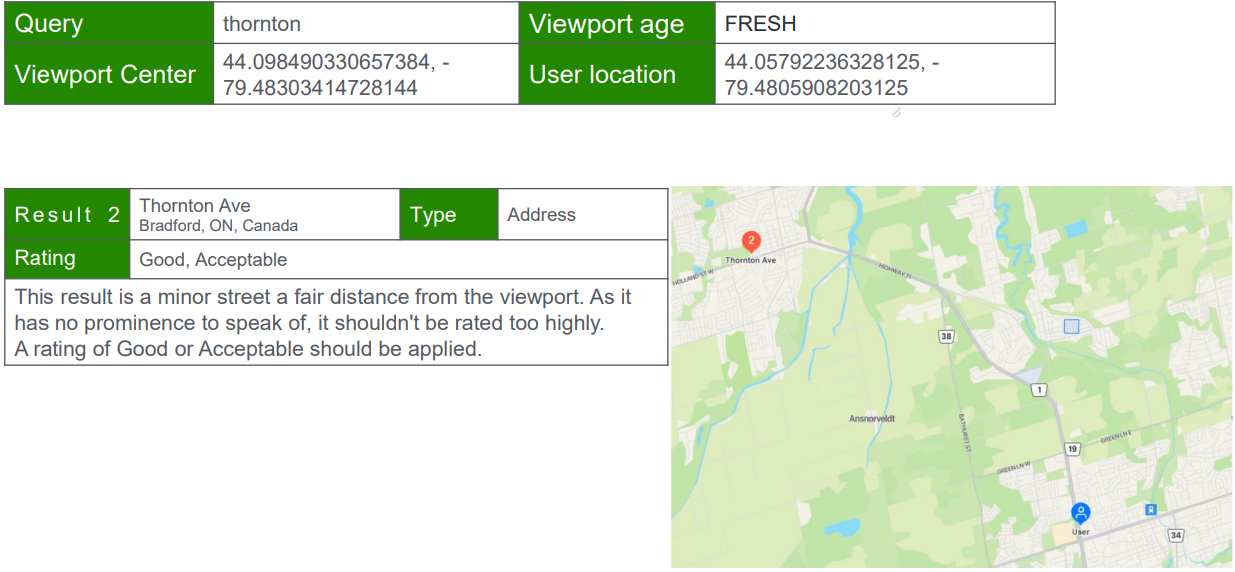Click the red result 2 map pin
Image resolution: width=1235 pixels, height=572 pixels.
point(752,241)
